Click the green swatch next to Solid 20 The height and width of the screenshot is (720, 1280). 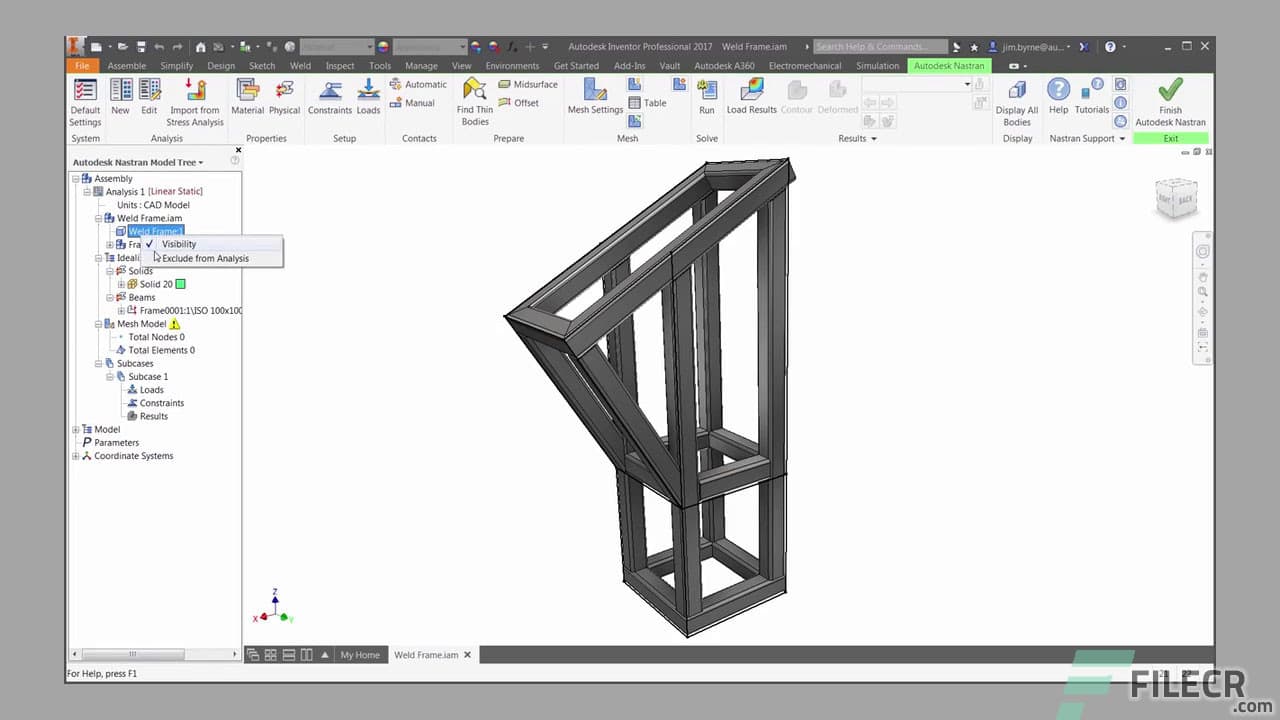181,284
